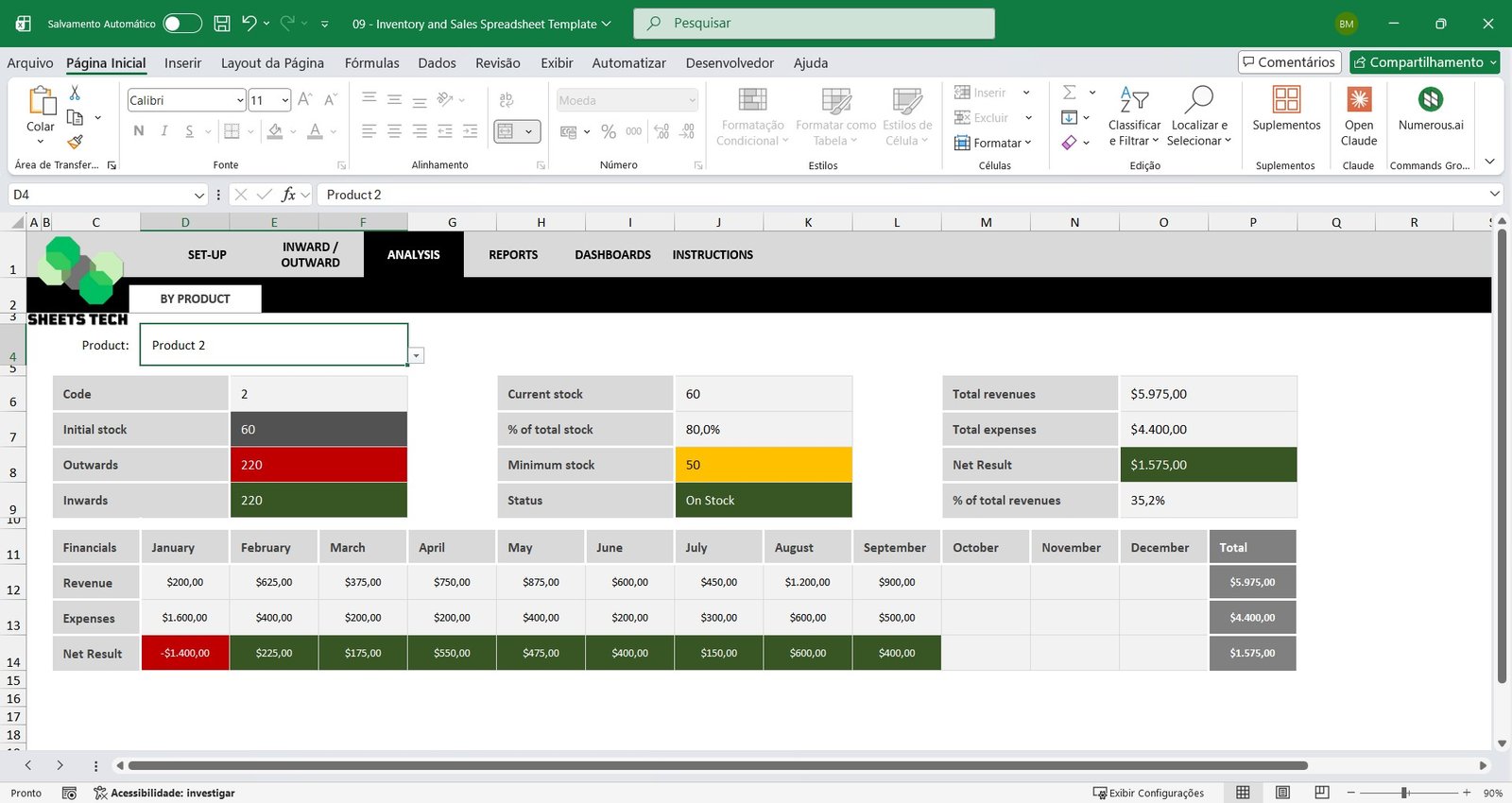This screenshot has height=803, width=1512.
Task: Toggle italic I formatting
Action: 164,131
